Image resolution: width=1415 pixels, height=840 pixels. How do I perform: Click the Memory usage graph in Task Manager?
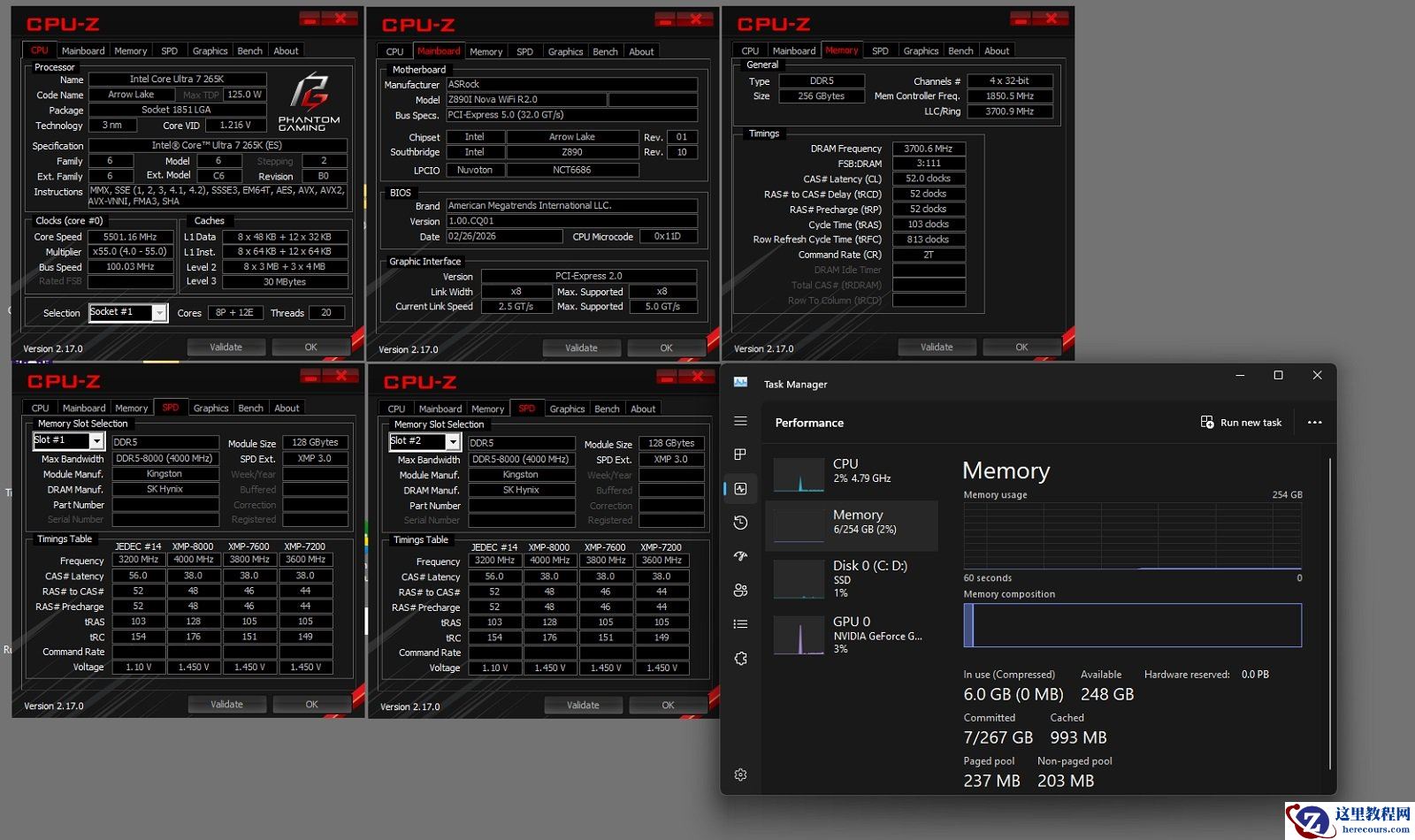pos(1132,536)
